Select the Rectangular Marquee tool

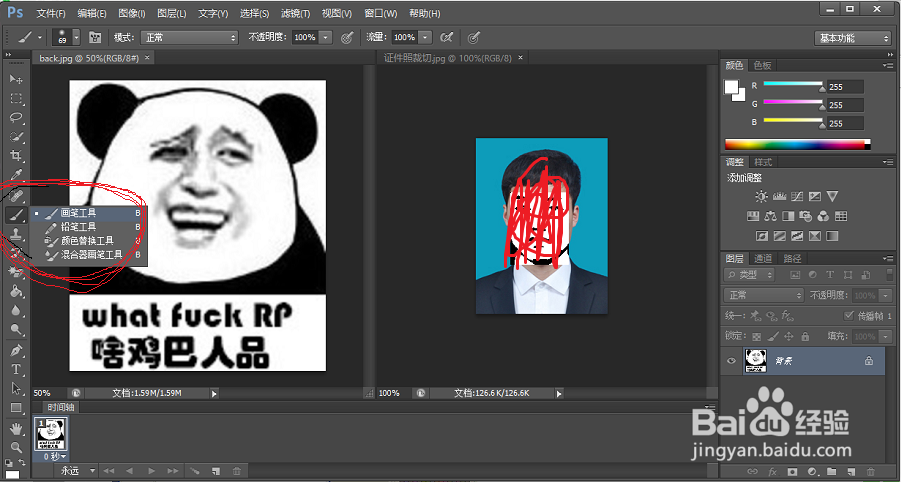point(16,99)
